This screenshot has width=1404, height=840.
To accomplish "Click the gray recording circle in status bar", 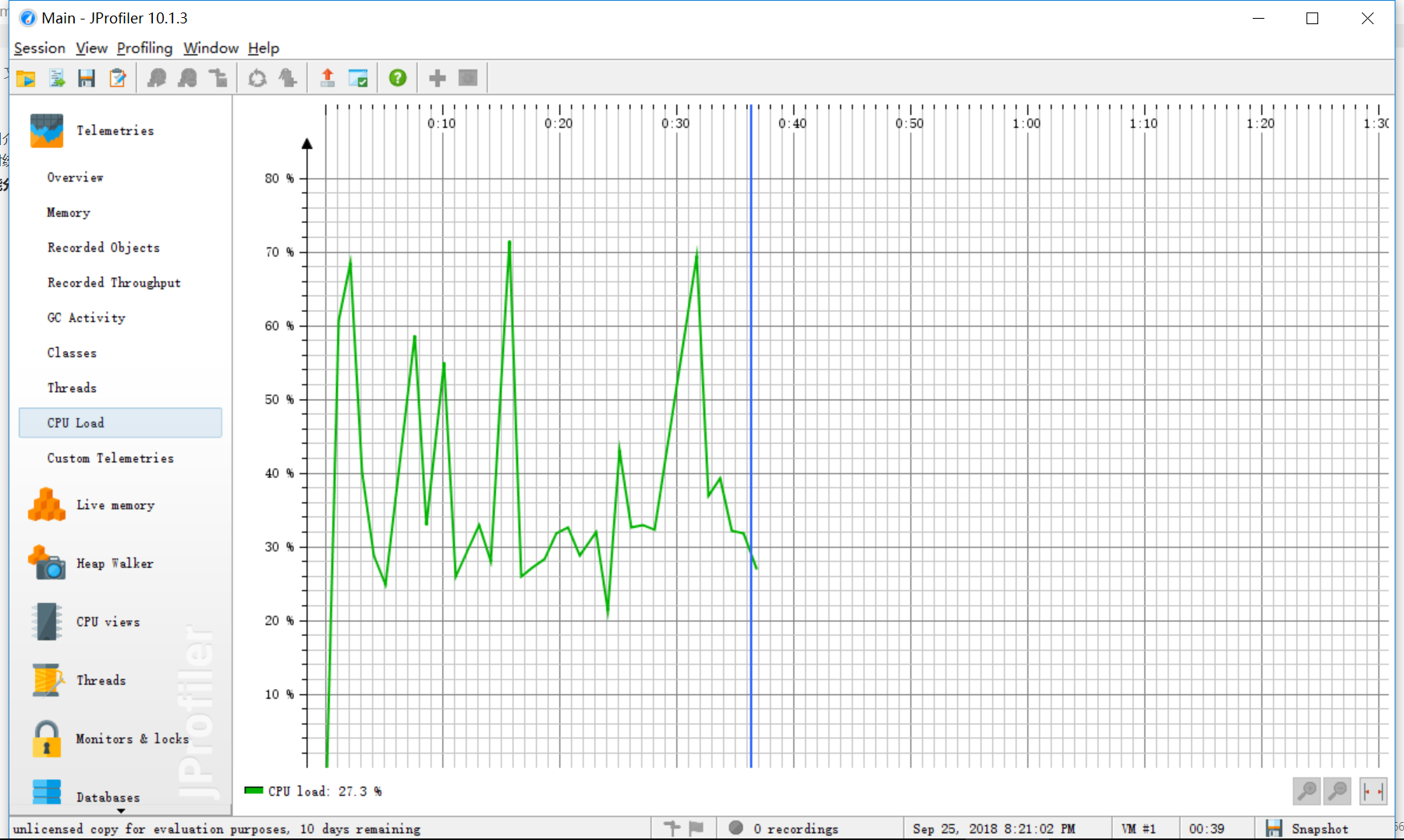I will (x=736, y=828).
